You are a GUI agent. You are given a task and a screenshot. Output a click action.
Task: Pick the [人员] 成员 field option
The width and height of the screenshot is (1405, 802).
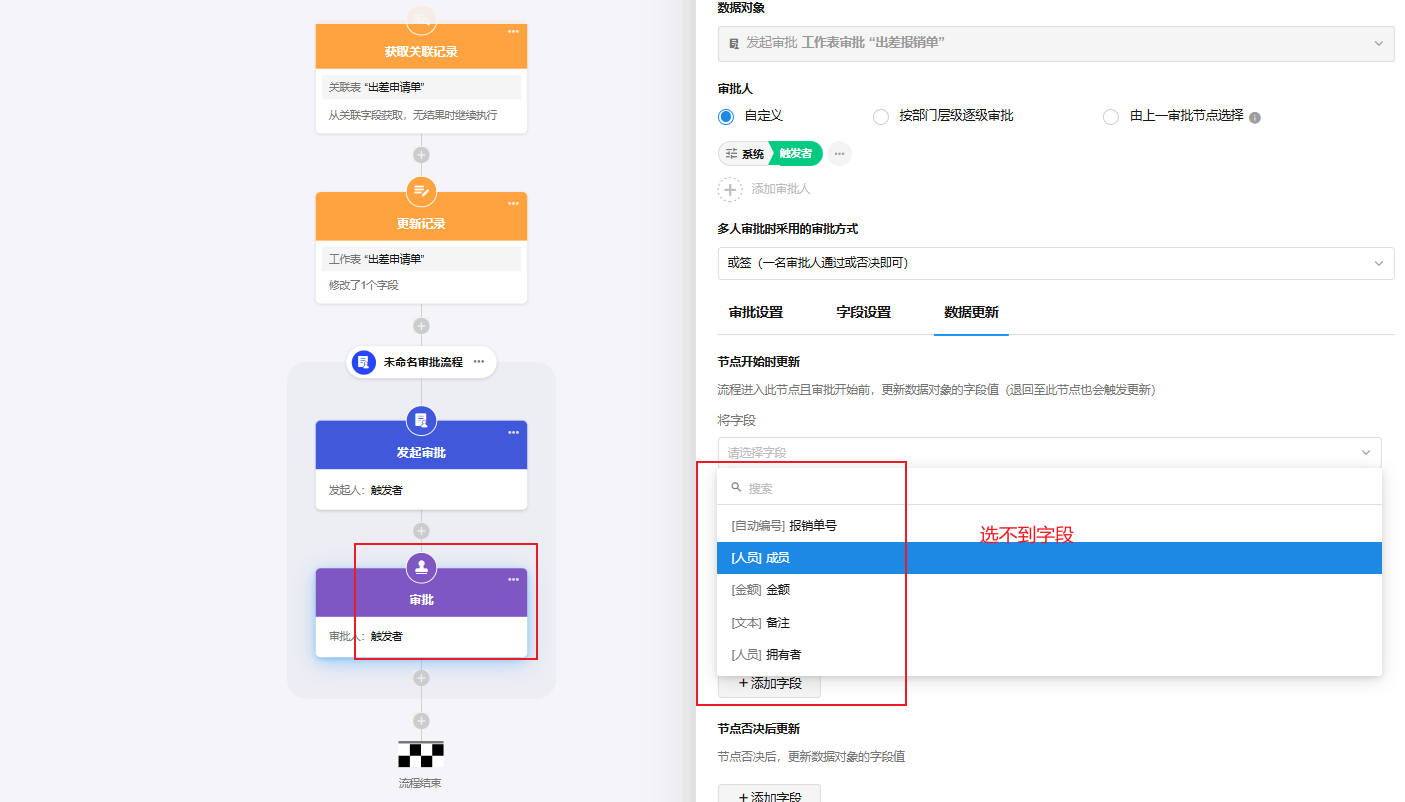point(1049,558)
